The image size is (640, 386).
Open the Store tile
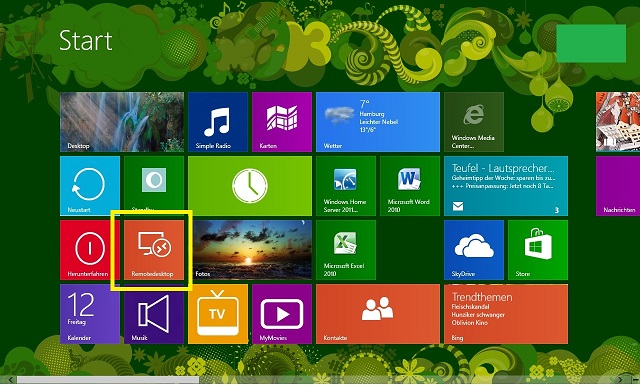click(x=538, y=250)
